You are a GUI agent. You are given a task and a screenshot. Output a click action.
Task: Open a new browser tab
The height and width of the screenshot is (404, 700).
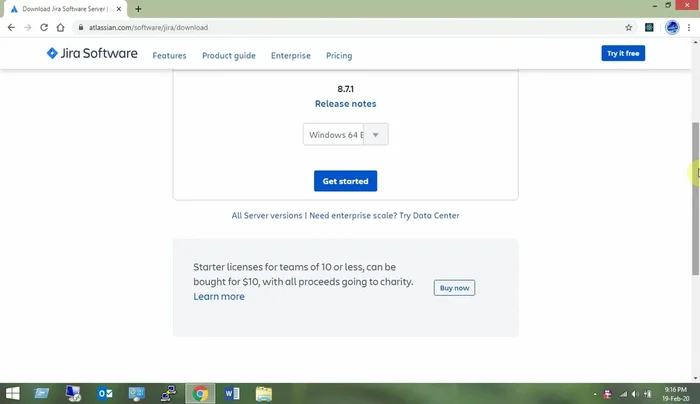138,9
